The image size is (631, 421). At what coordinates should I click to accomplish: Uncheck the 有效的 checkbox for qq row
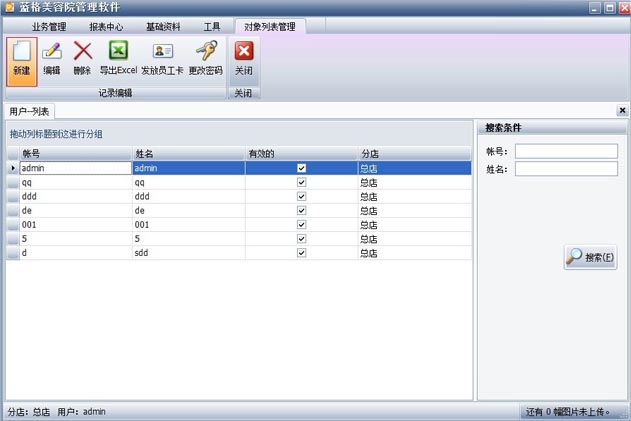click(x=301, y=183)
